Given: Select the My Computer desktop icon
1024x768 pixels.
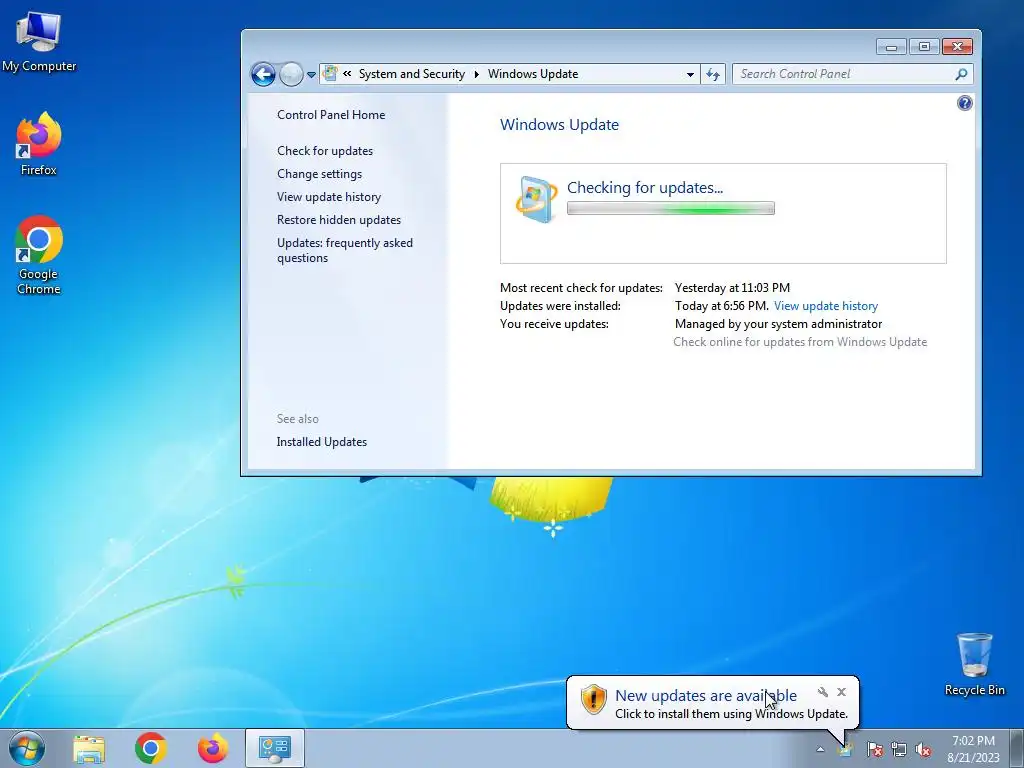Looking at the screenshot, I should 39,42.
